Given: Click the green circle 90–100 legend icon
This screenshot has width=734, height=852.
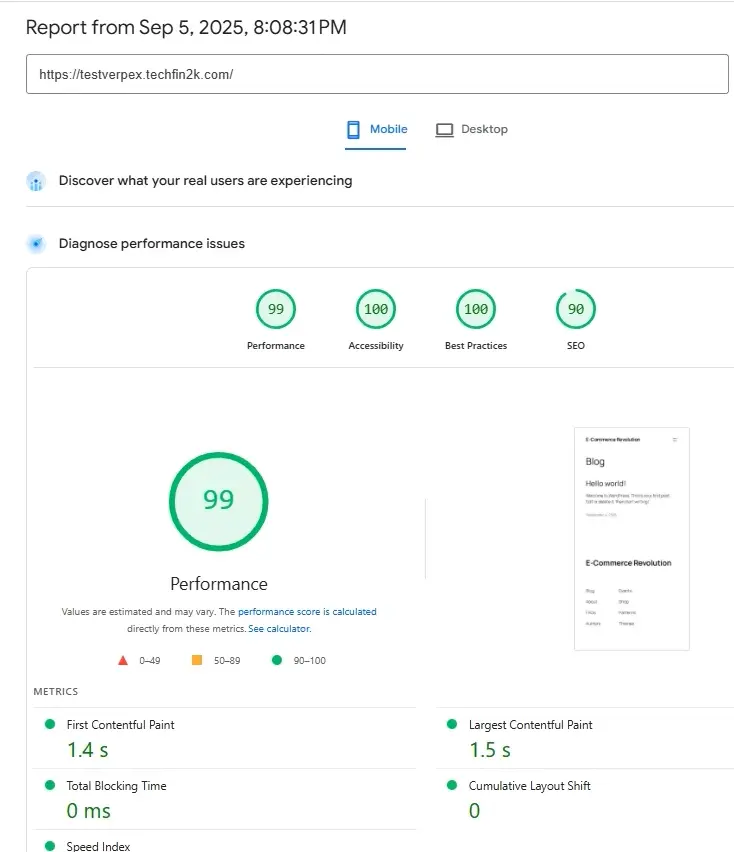Looking at the screenshot, I should pos(277,660).
